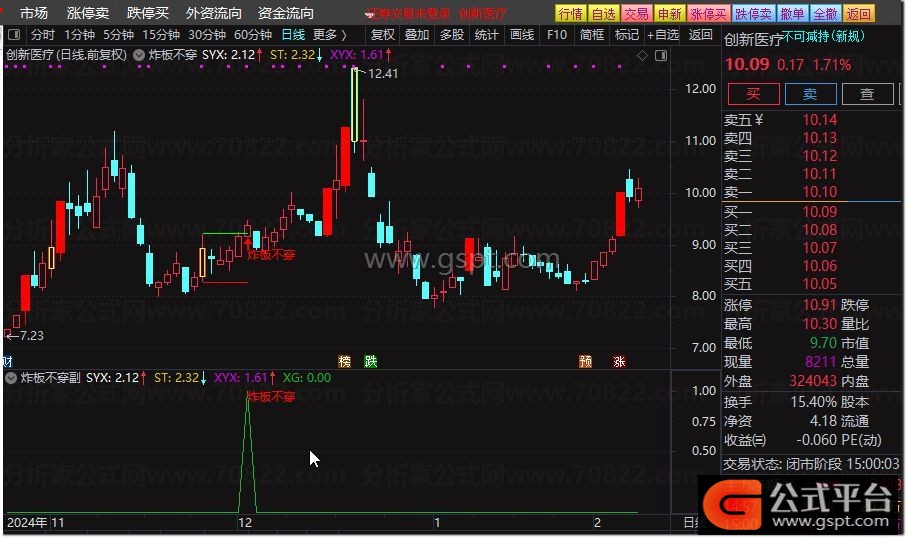
Task: Switch to 15分钟 chart period
Action: pos(161,35)
